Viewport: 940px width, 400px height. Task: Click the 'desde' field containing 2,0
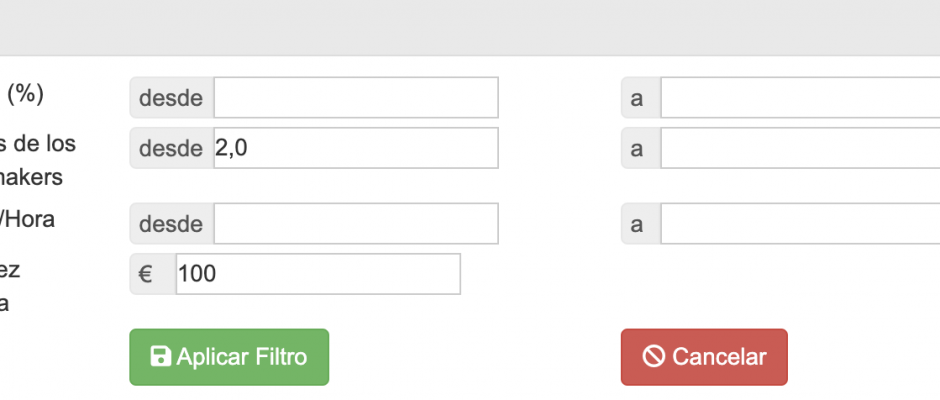click(355, 148)
